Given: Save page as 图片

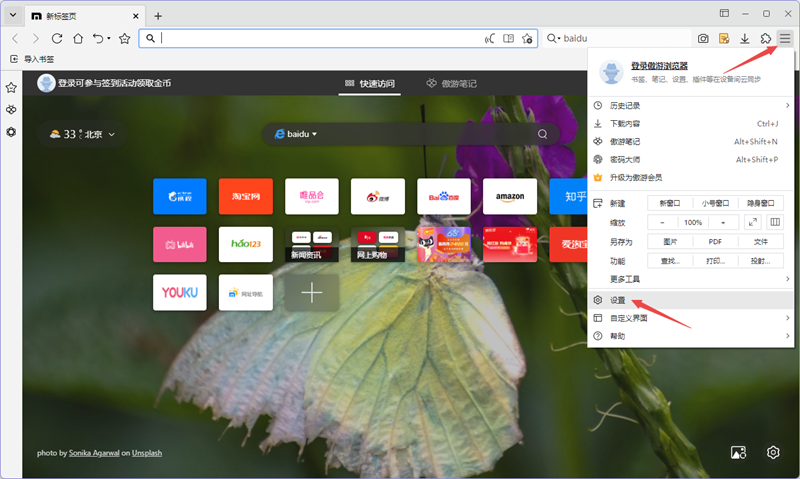Looking at the screenshot, I should click(x=670, y=242).
